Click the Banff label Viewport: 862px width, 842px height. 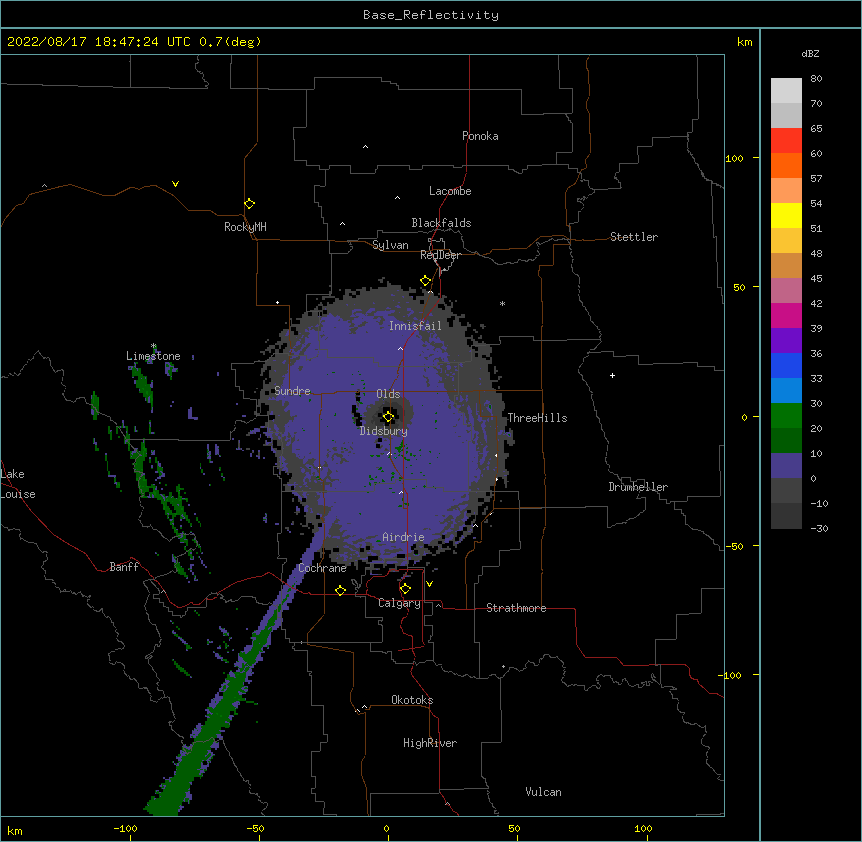pyautogui.click(x=124, y=567)
